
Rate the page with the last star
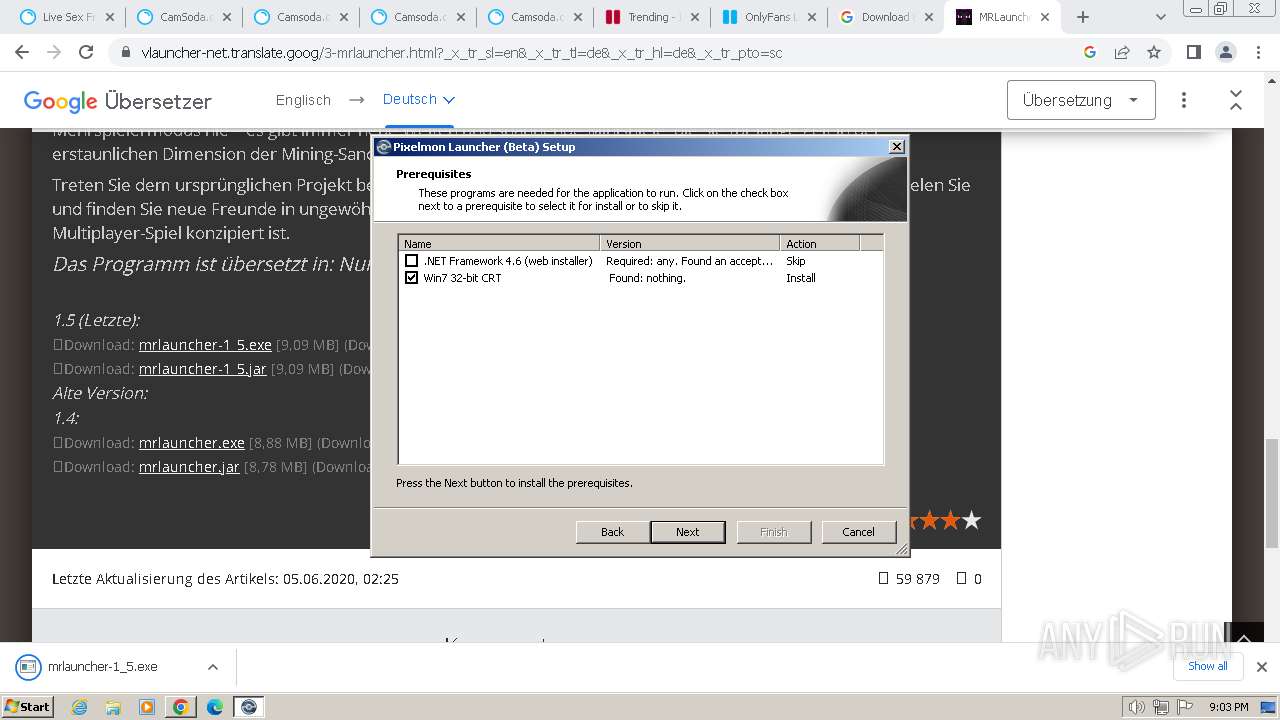point(971,520)
